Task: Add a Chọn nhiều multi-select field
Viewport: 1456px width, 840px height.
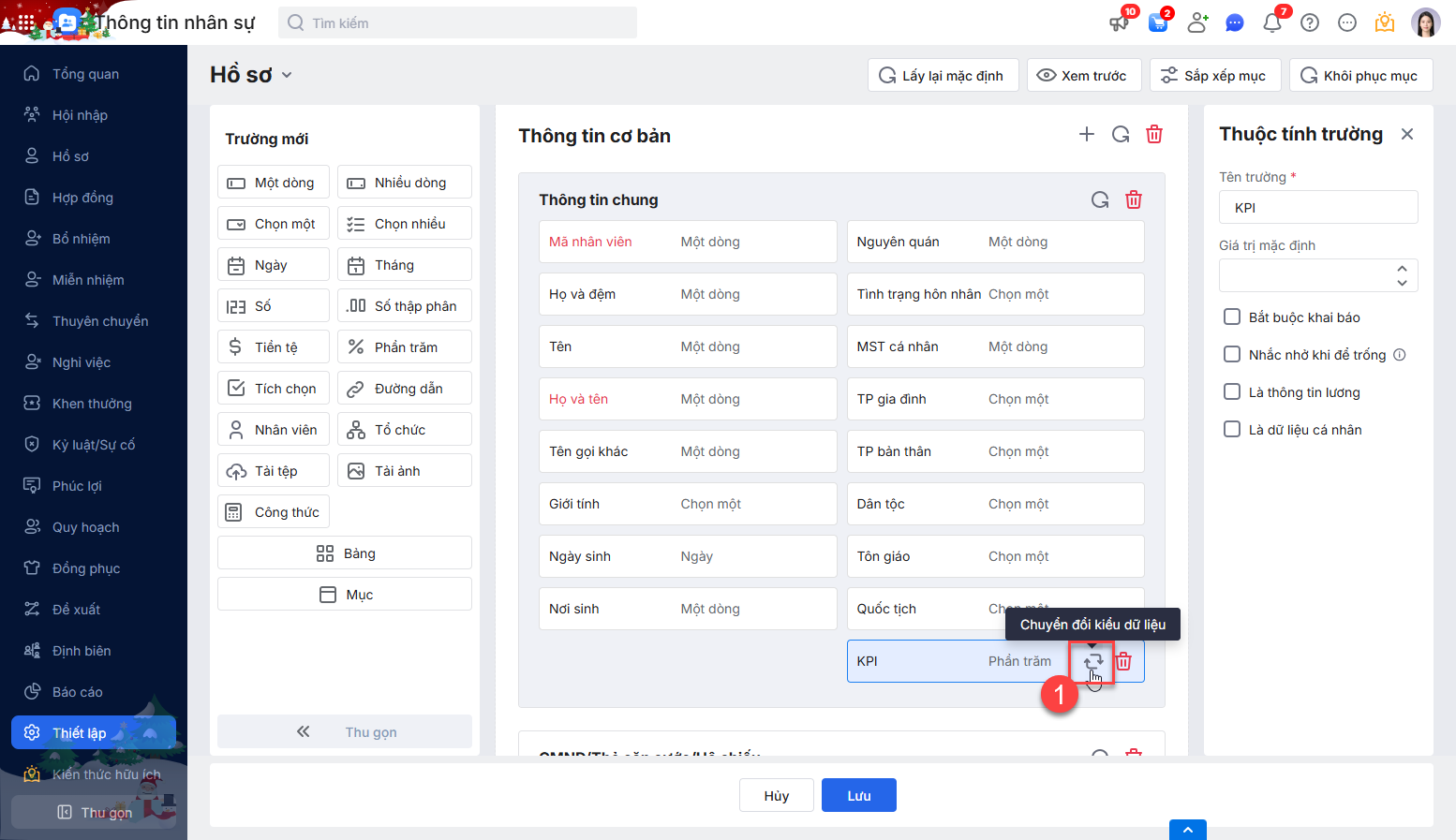Action: point(405,223)
